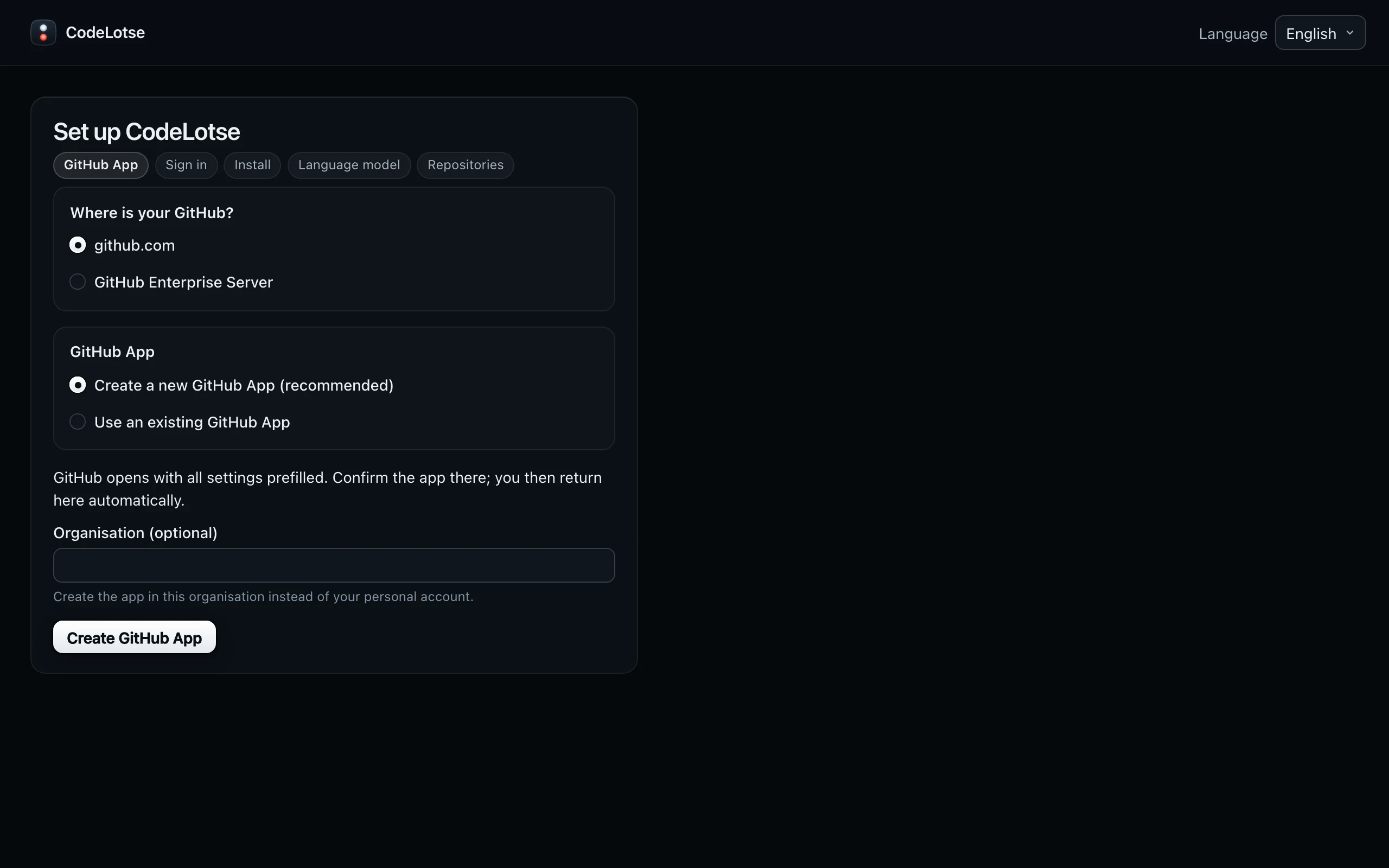Click the 'GitHub opens with all settings prefilled' text
This screenshot has width=1389, height=868.
tap(328, 489)
